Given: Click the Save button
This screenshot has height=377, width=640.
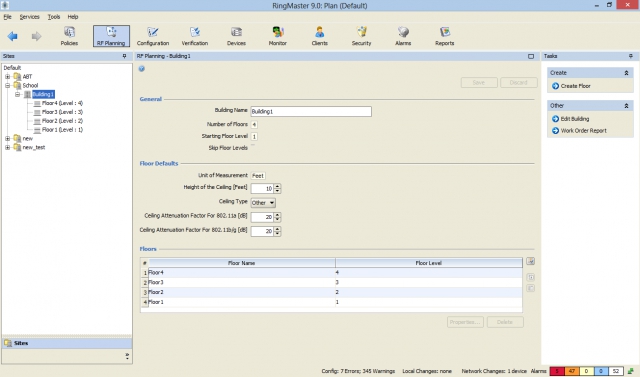Looking at the screenshot, I should pos(479,82).
